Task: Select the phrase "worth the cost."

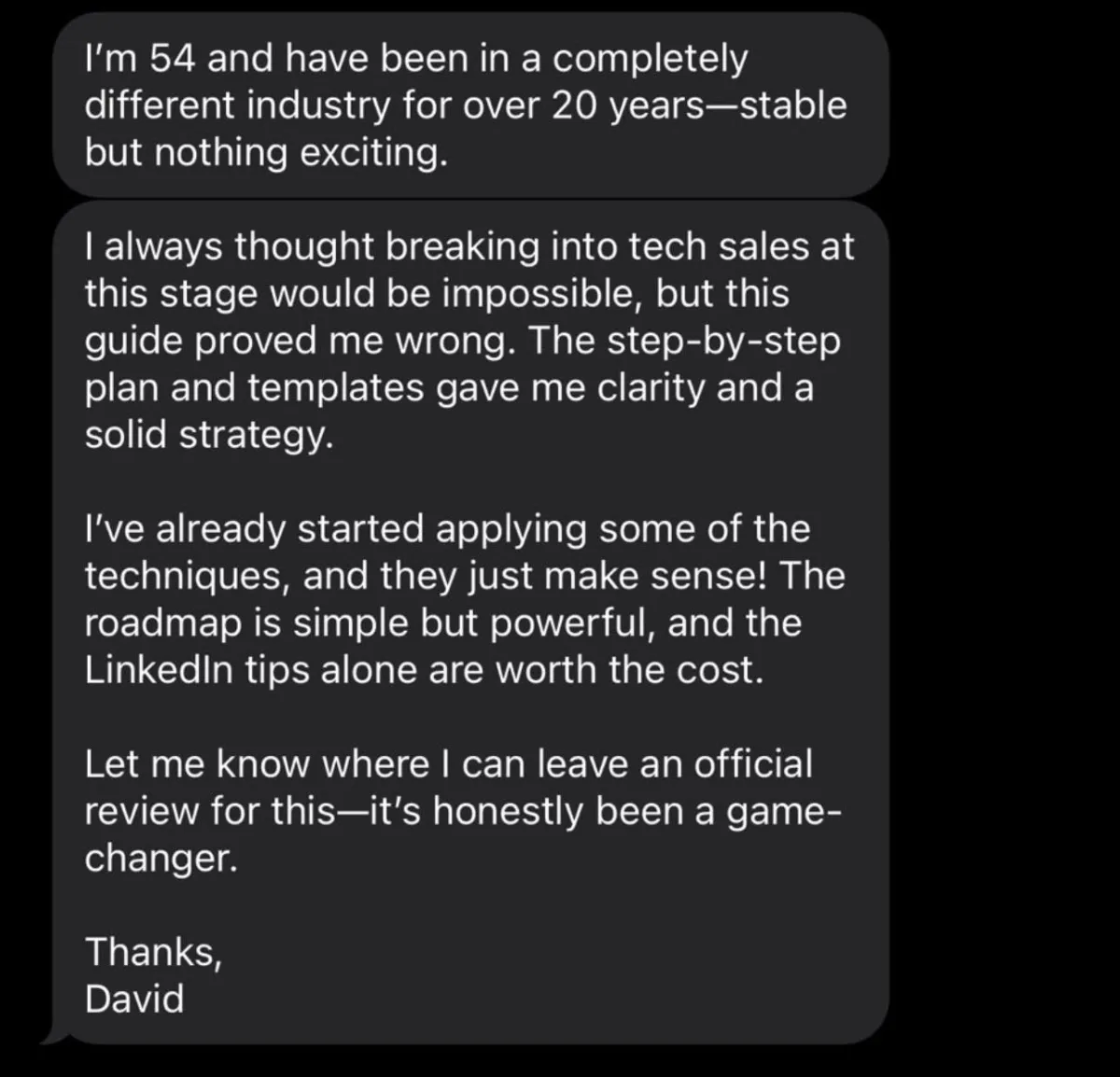Action: point(629,670)
